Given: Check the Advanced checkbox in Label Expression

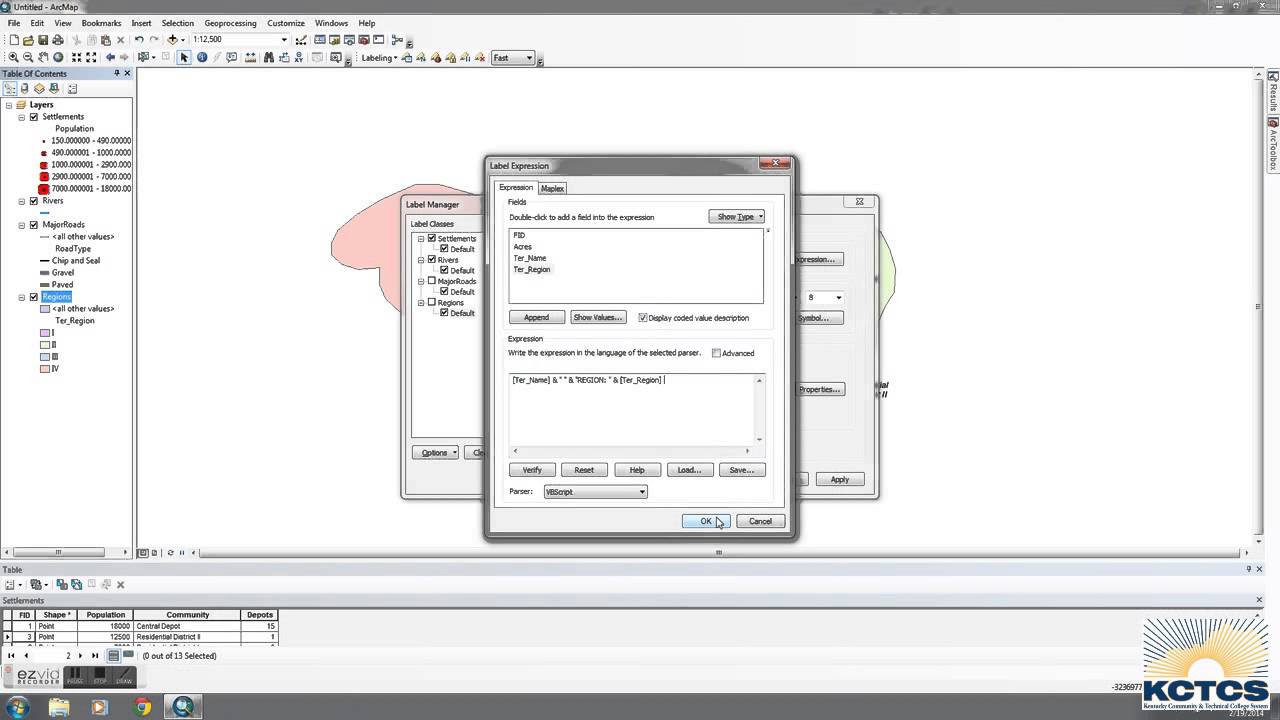Looking at the screenshot, I should [716, 353].
